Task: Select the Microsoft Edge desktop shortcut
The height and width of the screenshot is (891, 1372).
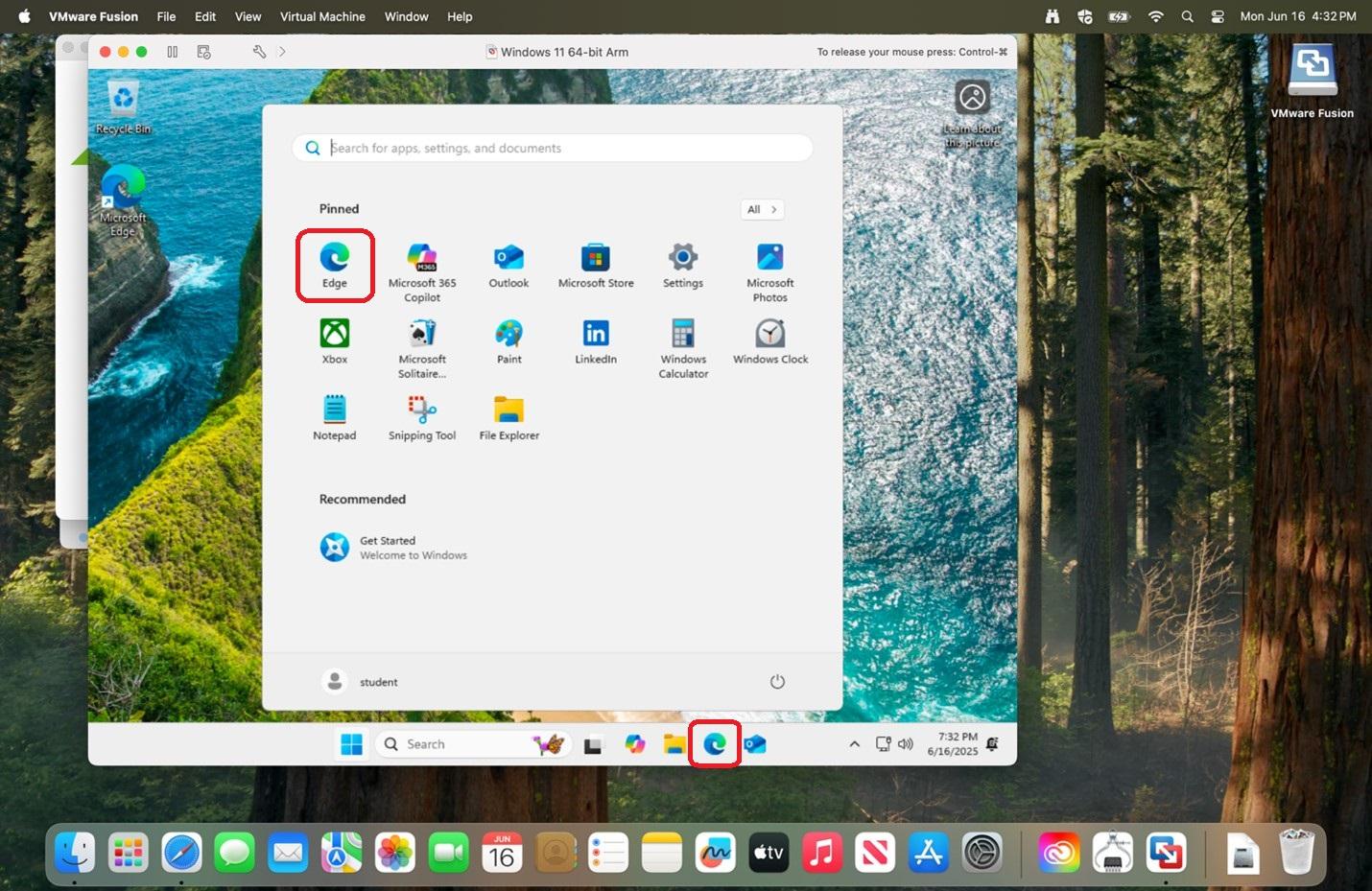Action: (123, 200)
